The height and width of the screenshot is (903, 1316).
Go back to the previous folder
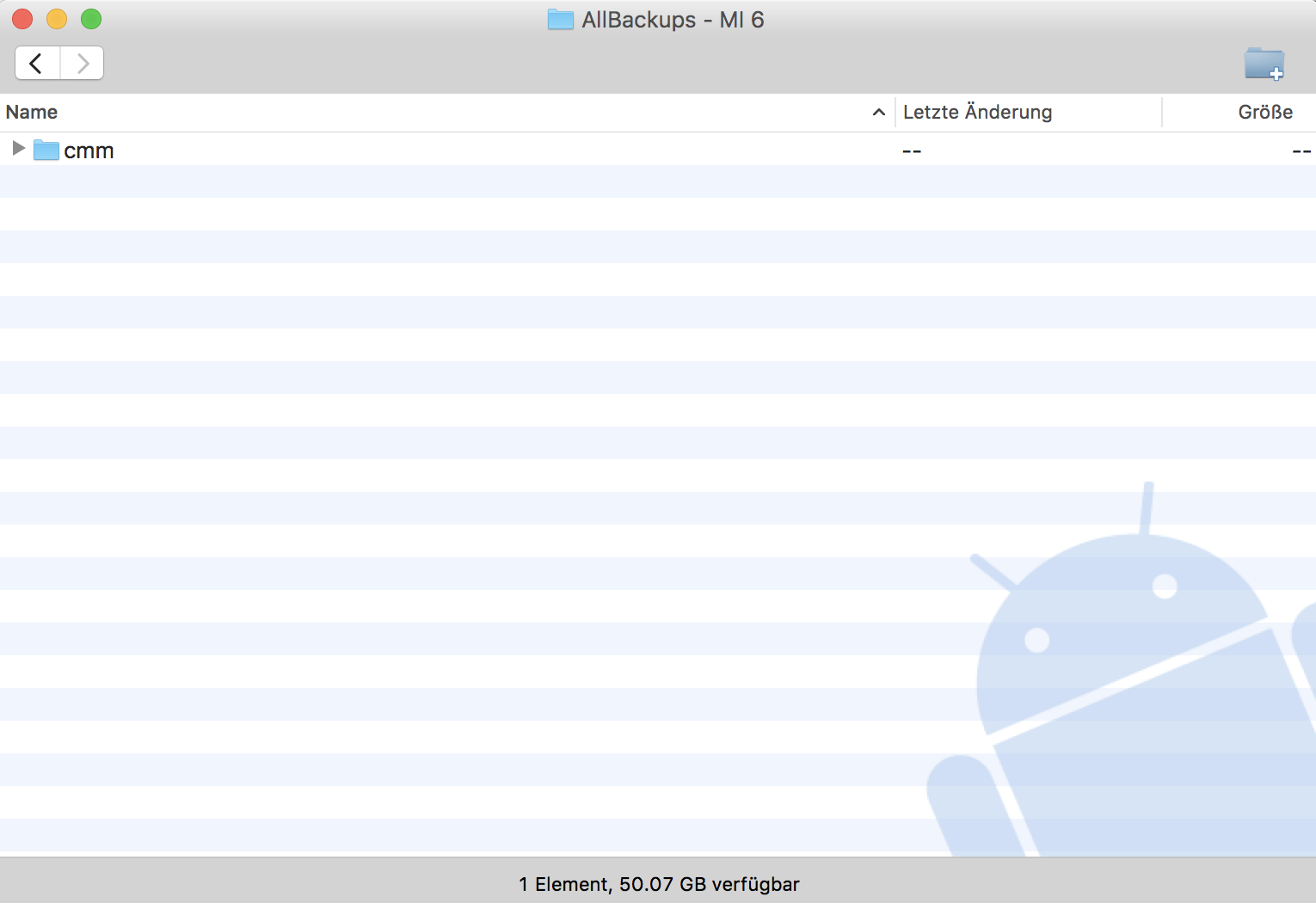click(x=37, y=64)
